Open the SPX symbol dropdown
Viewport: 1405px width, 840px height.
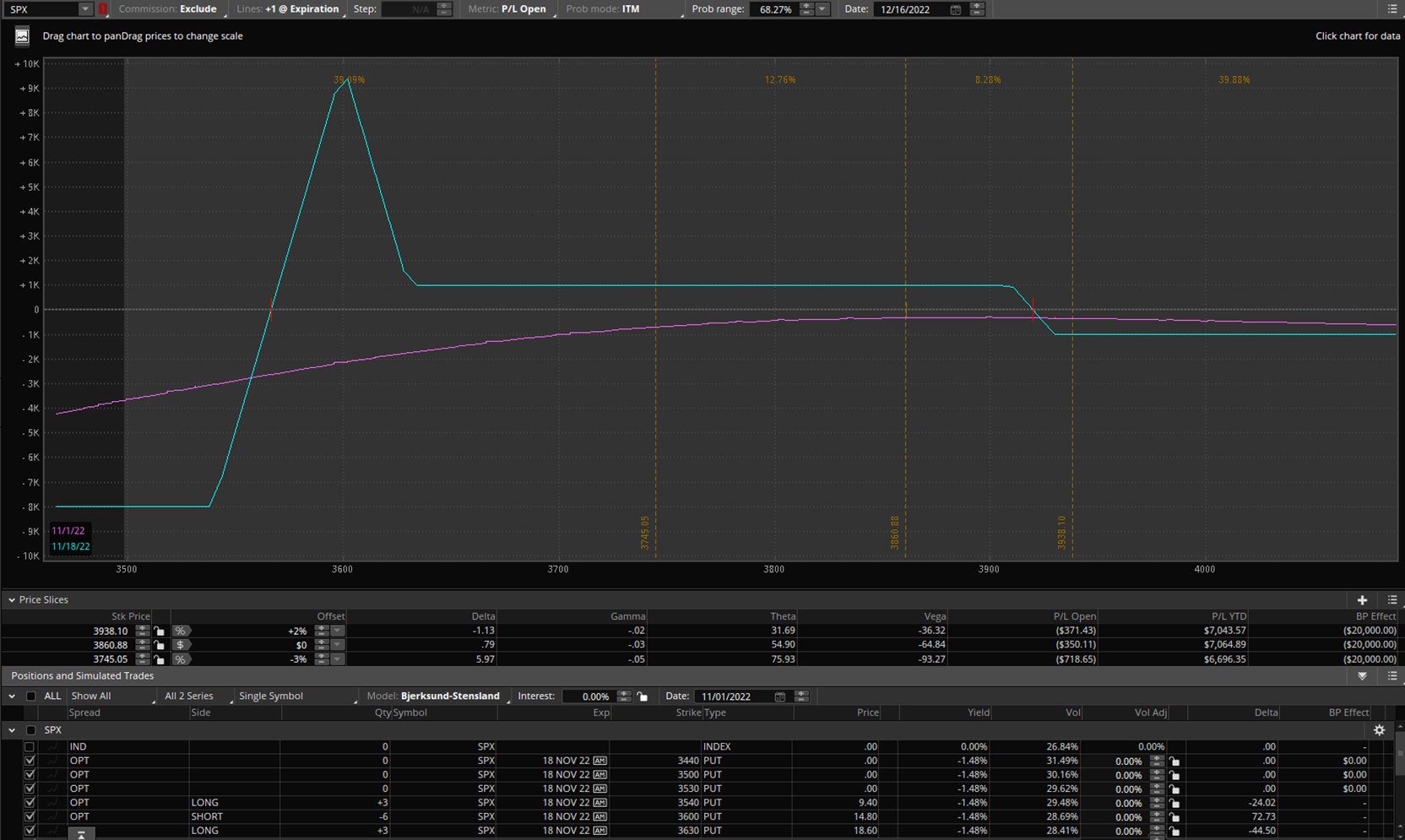[84, 9]
